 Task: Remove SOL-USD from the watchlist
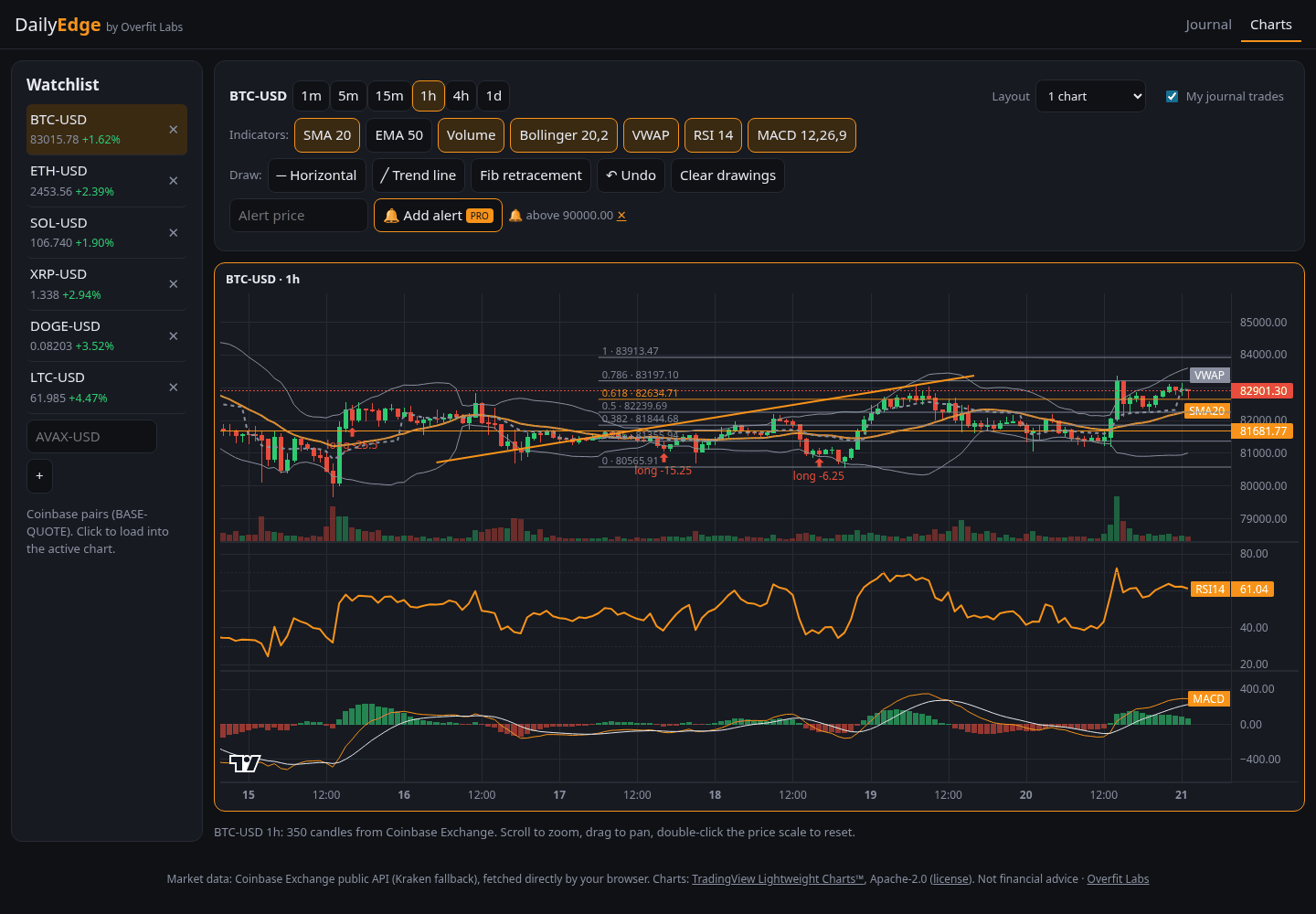click(x=174, y=233)
